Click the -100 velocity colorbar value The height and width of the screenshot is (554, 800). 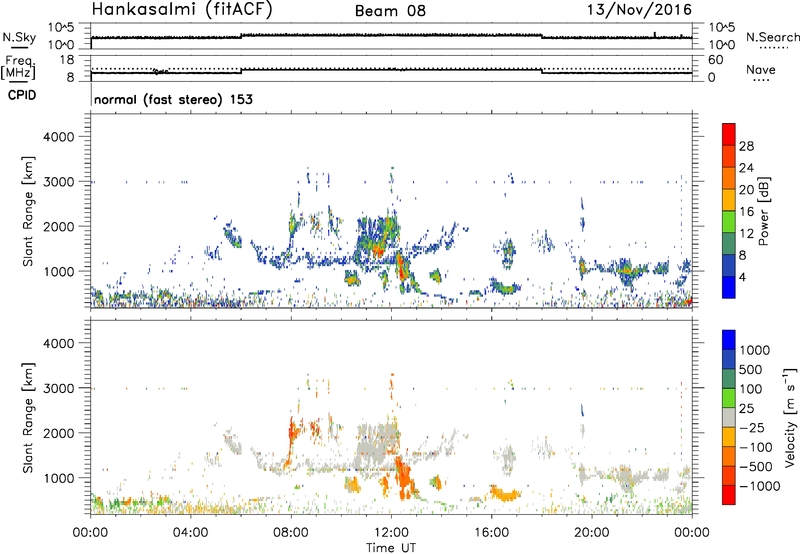[x=755, y=447]
